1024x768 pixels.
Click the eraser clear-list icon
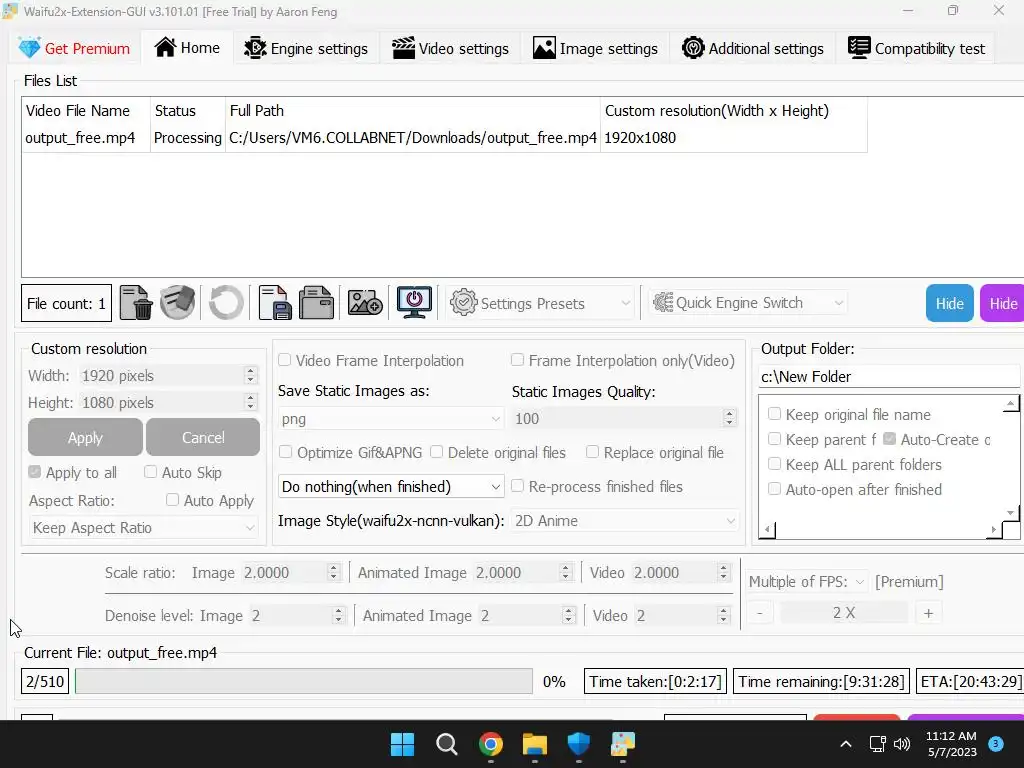[178, 303]
